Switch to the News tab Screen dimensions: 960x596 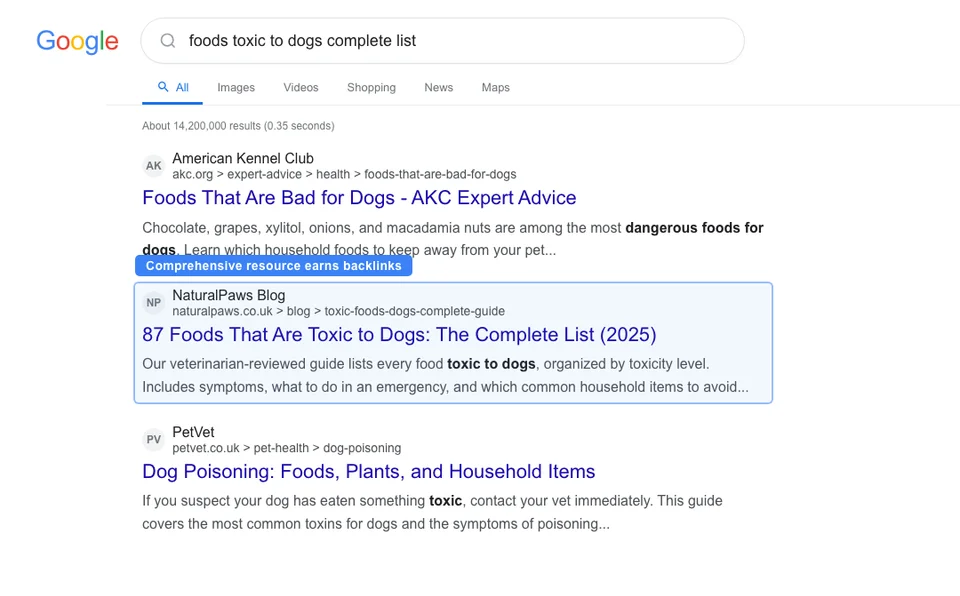tap(438, 88)
